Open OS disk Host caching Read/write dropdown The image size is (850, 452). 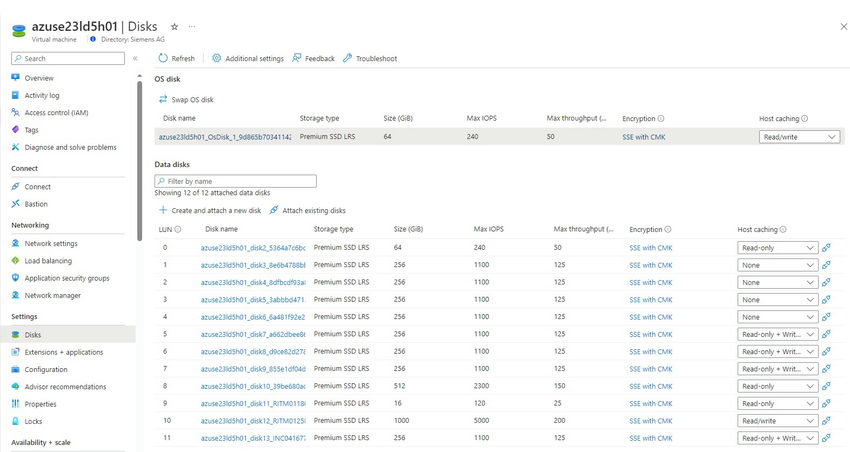(799, 137)
